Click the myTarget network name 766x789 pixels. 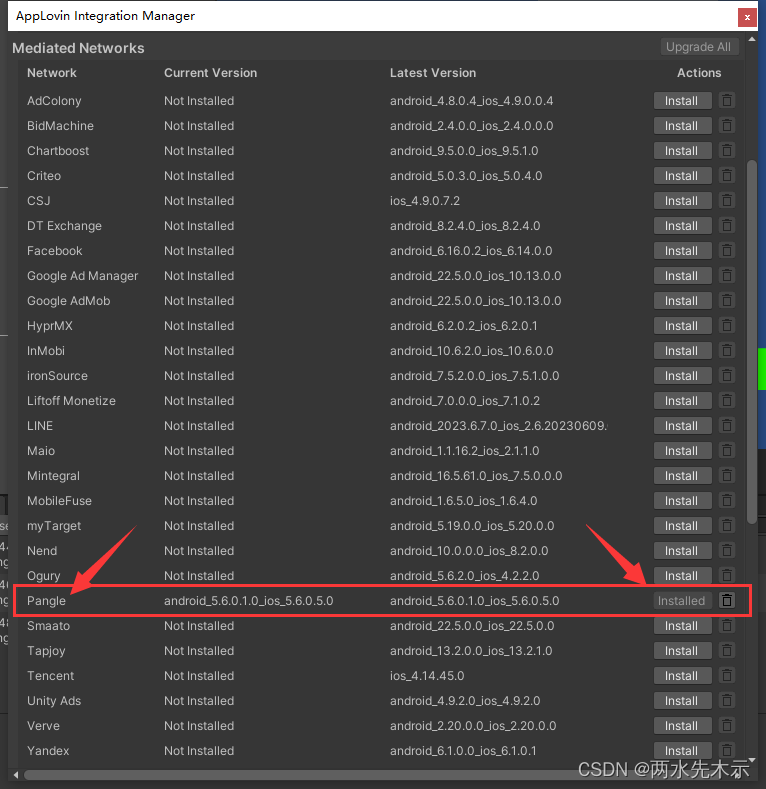[54, 526]
